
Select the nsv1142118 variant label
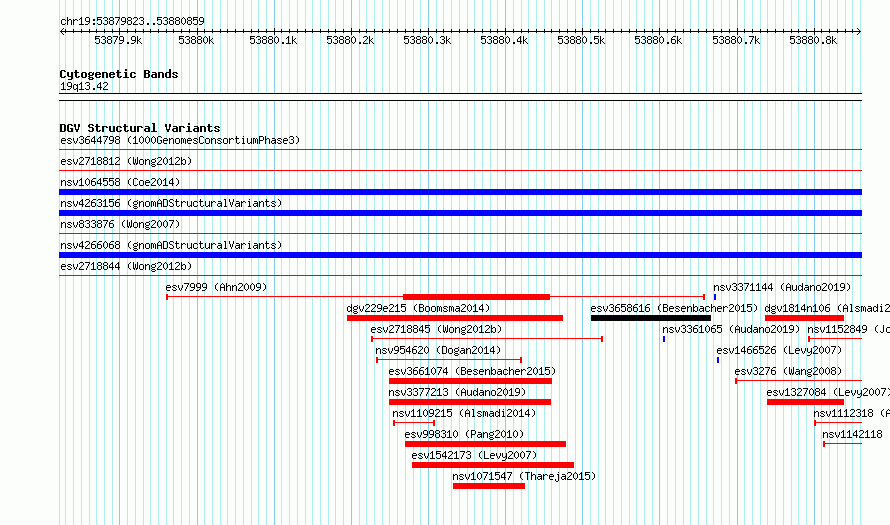852,434
